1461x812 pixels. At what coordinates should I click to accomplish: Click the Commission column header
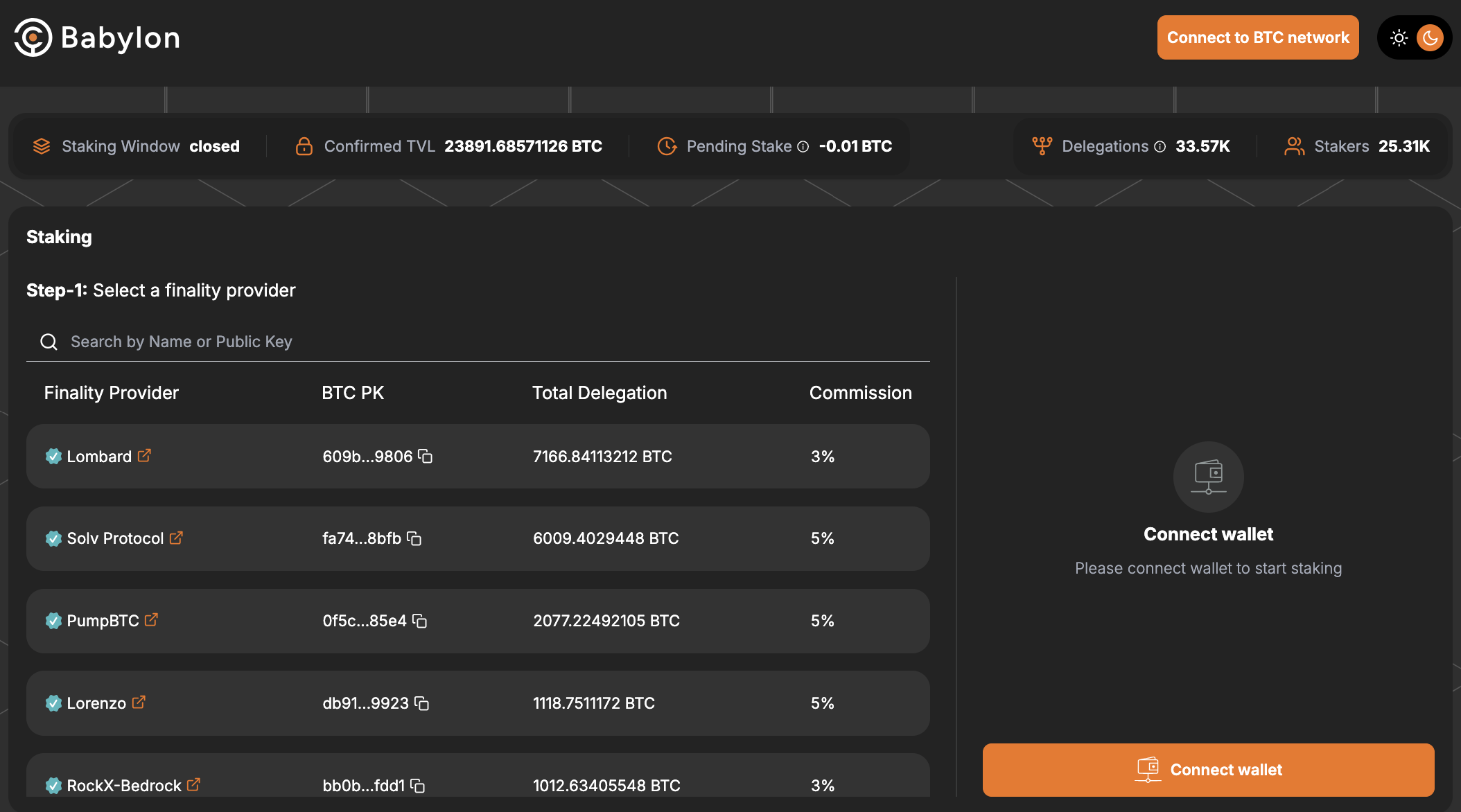coord(861,393)
